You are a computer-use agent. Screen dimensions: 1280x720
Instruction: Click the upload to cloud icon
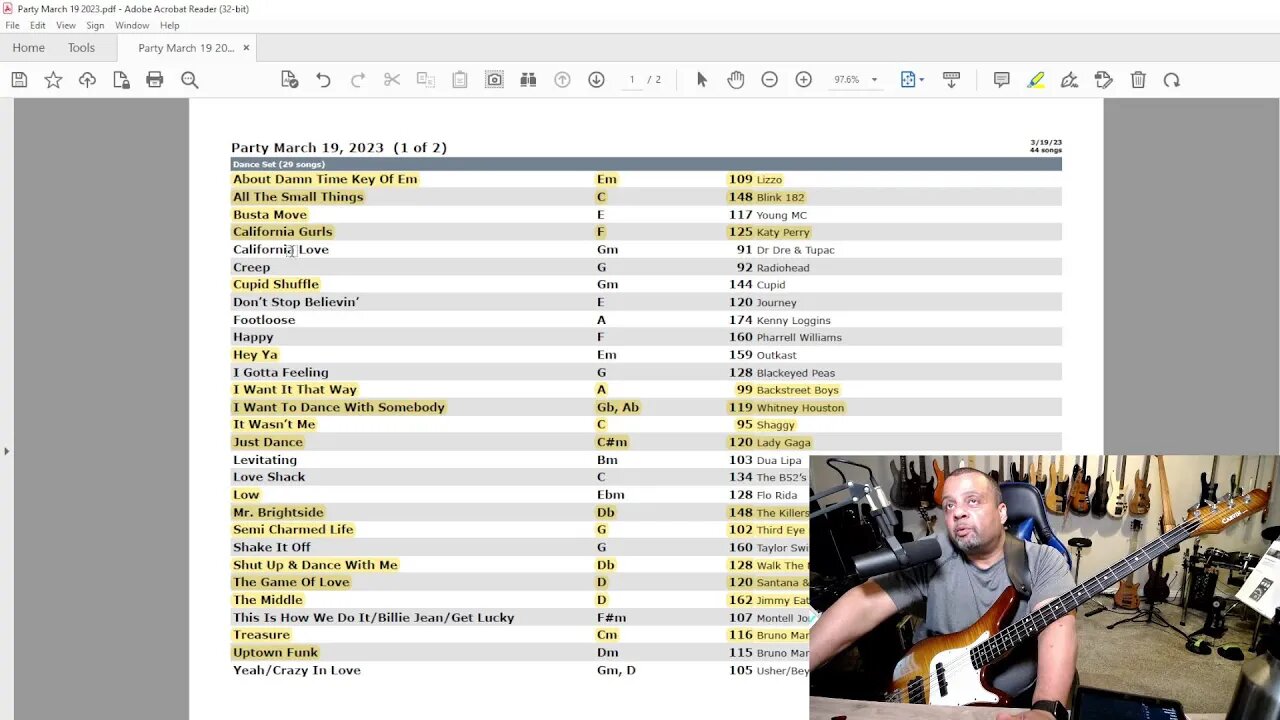tap(87, 80)
